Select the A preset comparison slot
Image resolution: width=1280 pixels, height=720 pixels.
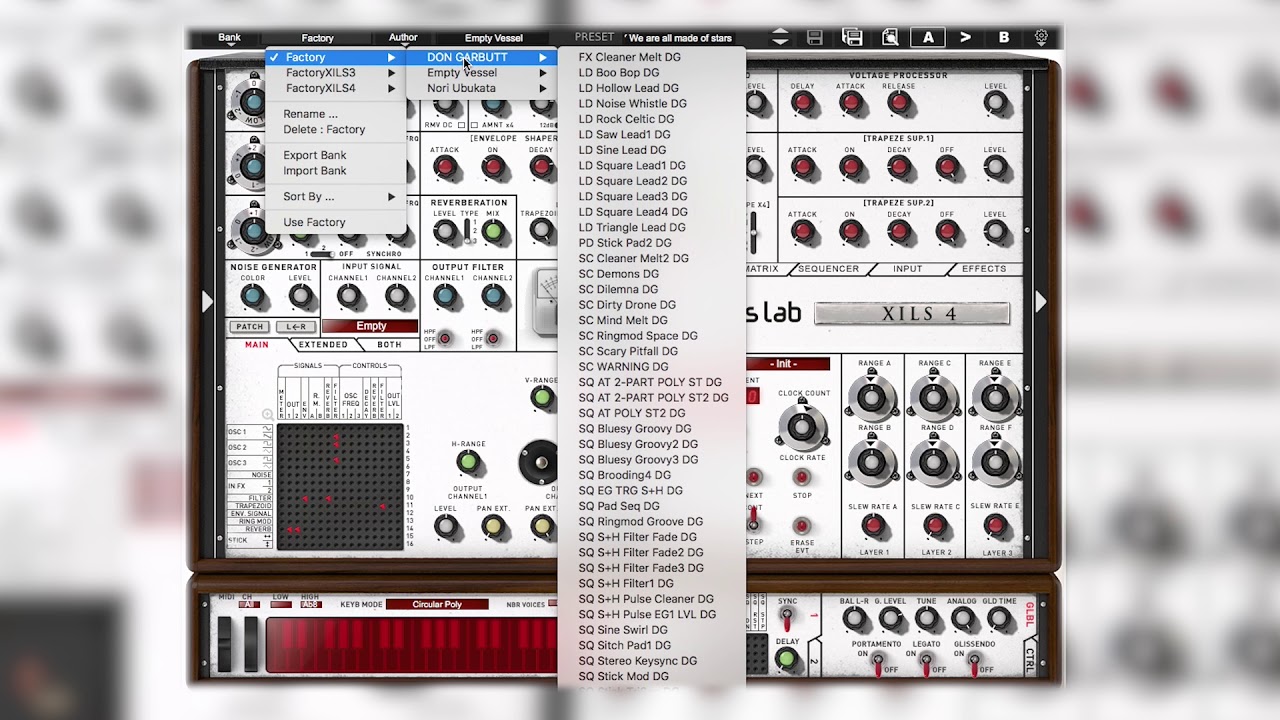tap(928, 38)
